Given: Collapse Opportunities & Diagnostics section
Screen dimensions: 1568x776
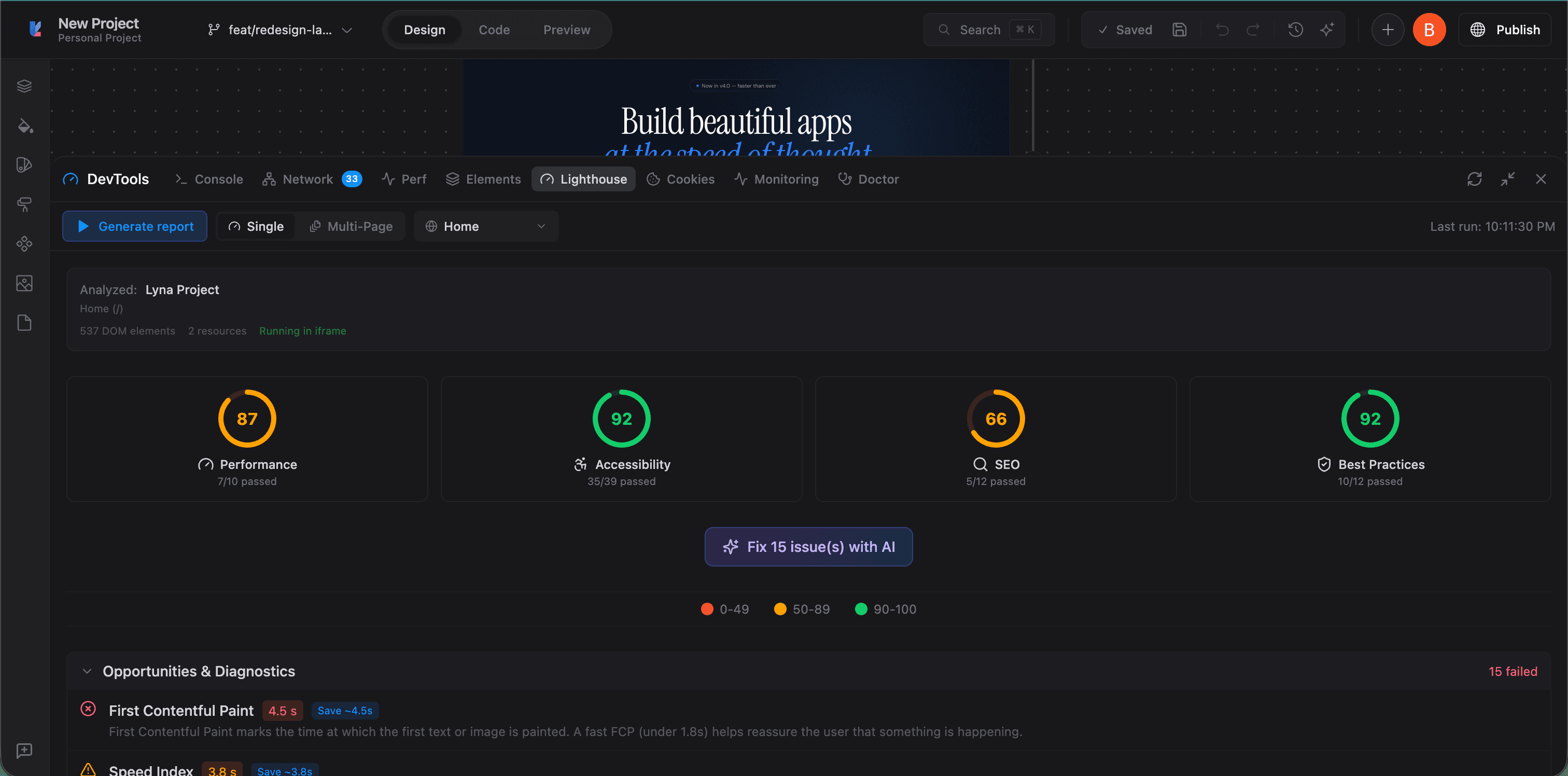Looking at the screenshot, I should (x=87, y=671).
